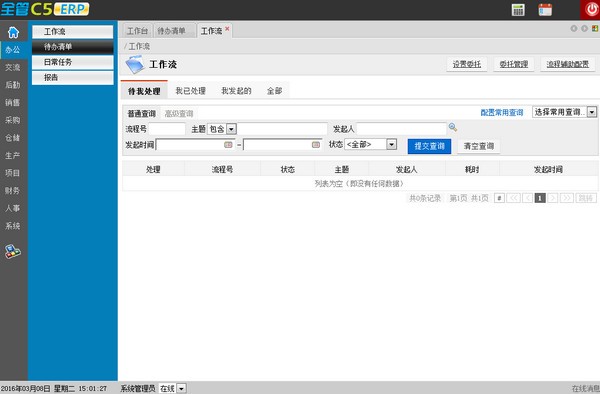
Task: Click the 发起时间 column header
Action: 549,169
